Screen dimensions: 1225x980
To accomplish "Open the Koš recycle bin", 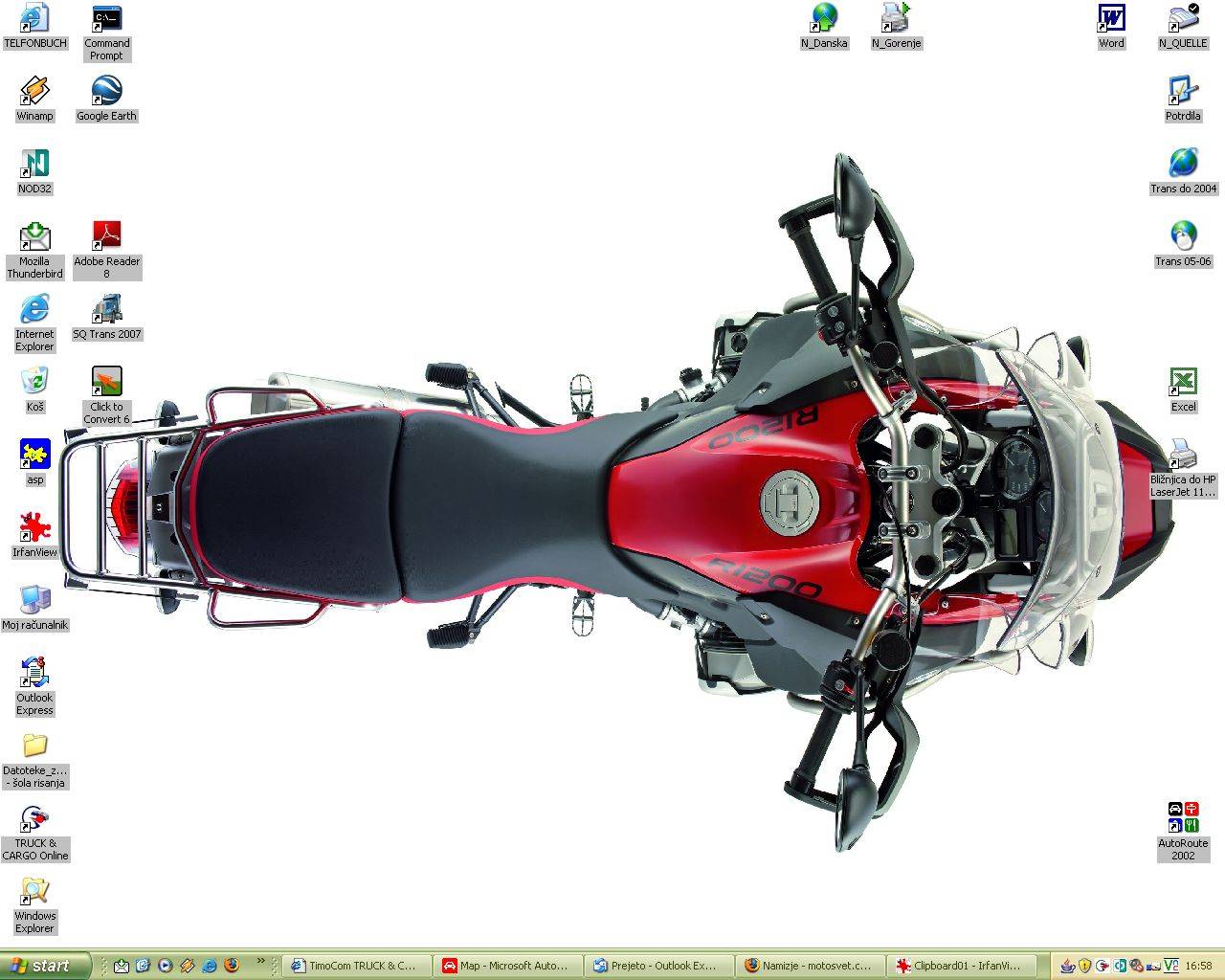I will (34, 390).
